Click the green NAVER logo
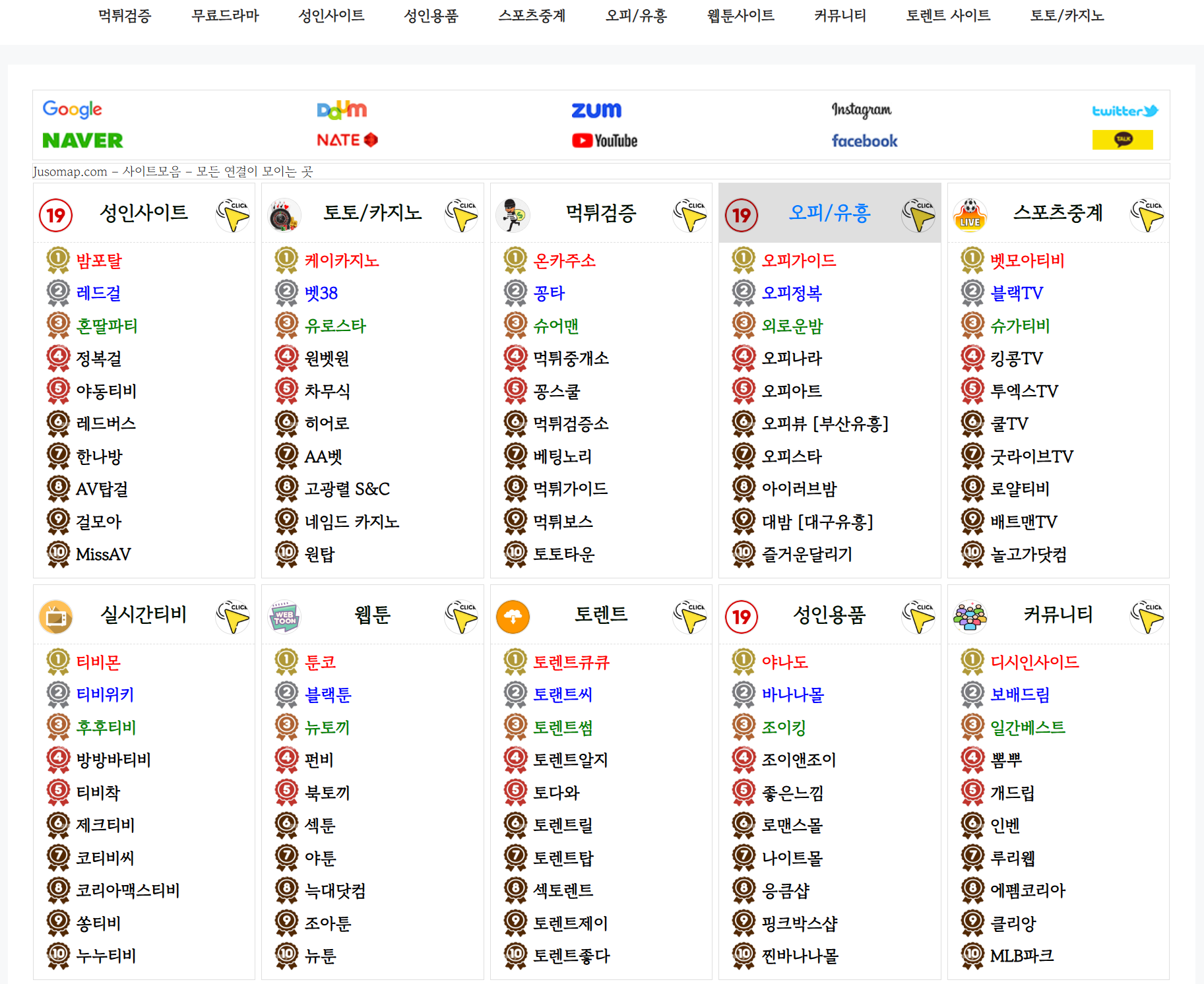1204x984 pixels. pos(82,140)
